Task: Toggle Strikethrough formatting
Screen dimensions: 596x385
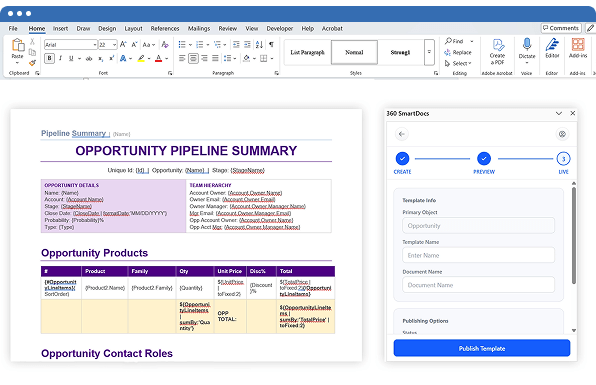Action: [89, 59]
